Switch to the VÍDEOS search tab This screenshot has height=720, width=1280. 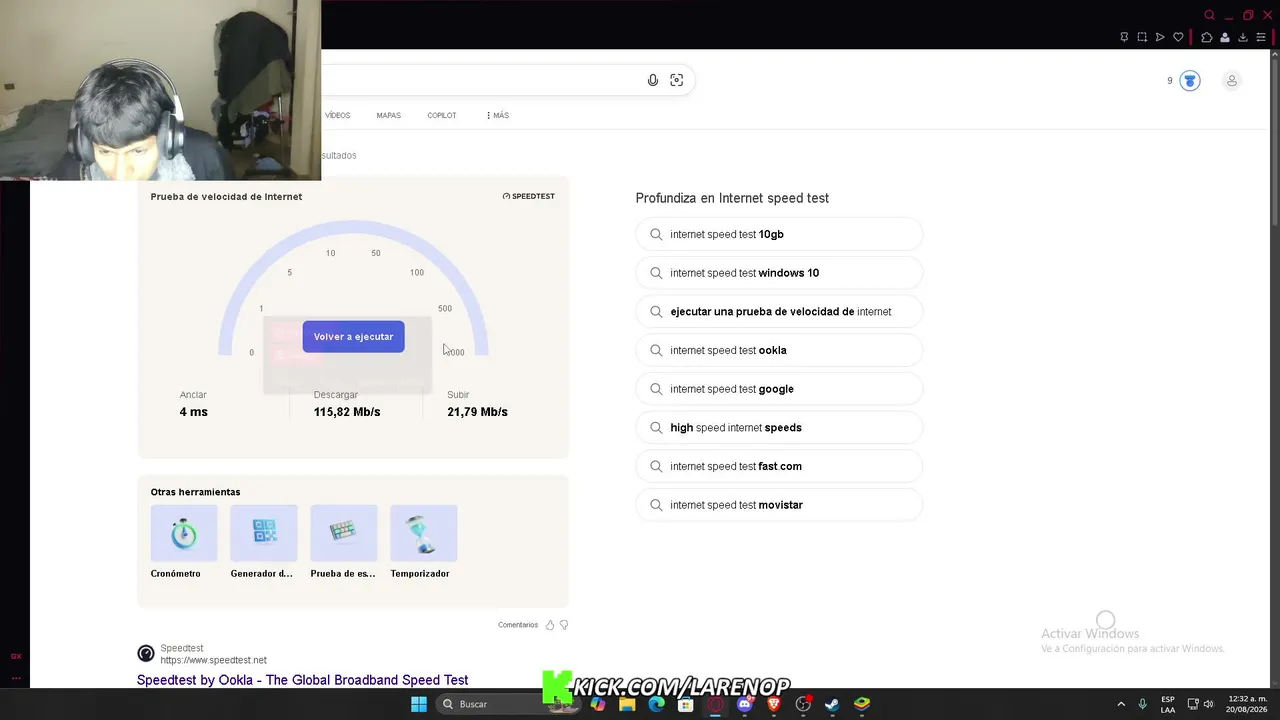(x=338, y=115)
